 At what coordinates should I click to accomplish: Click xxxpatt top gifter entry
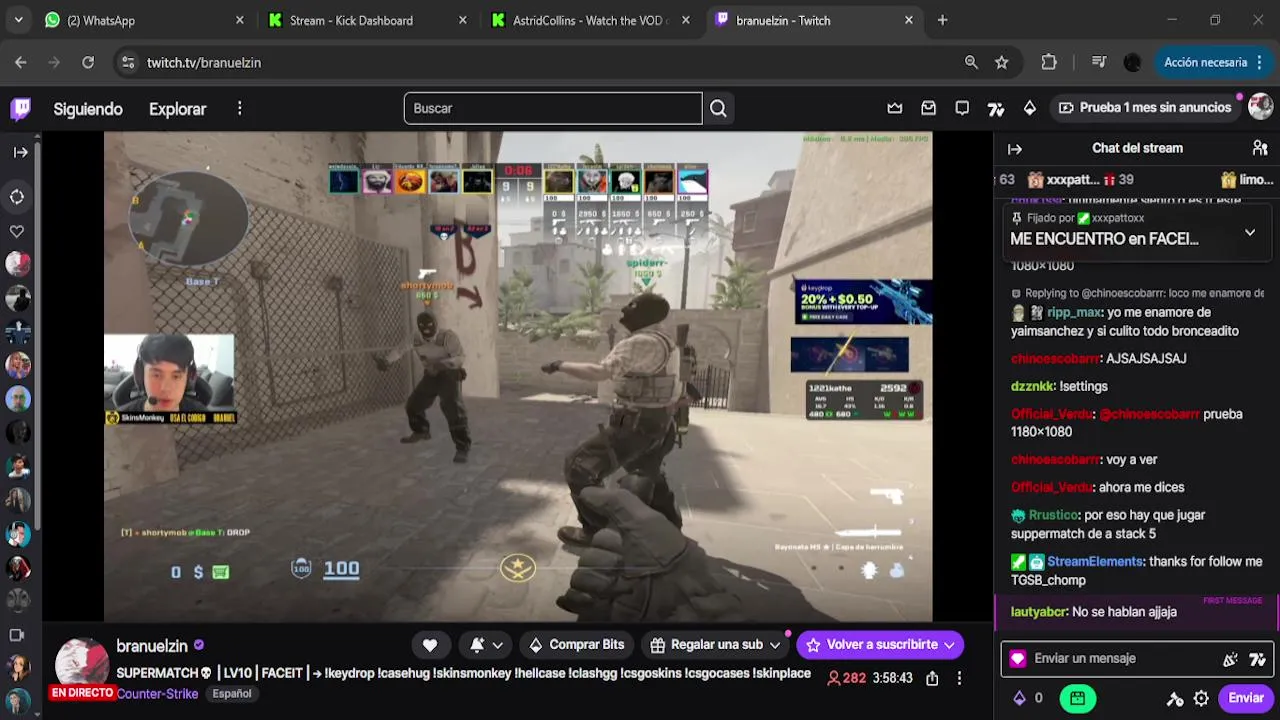(1081, 180)
